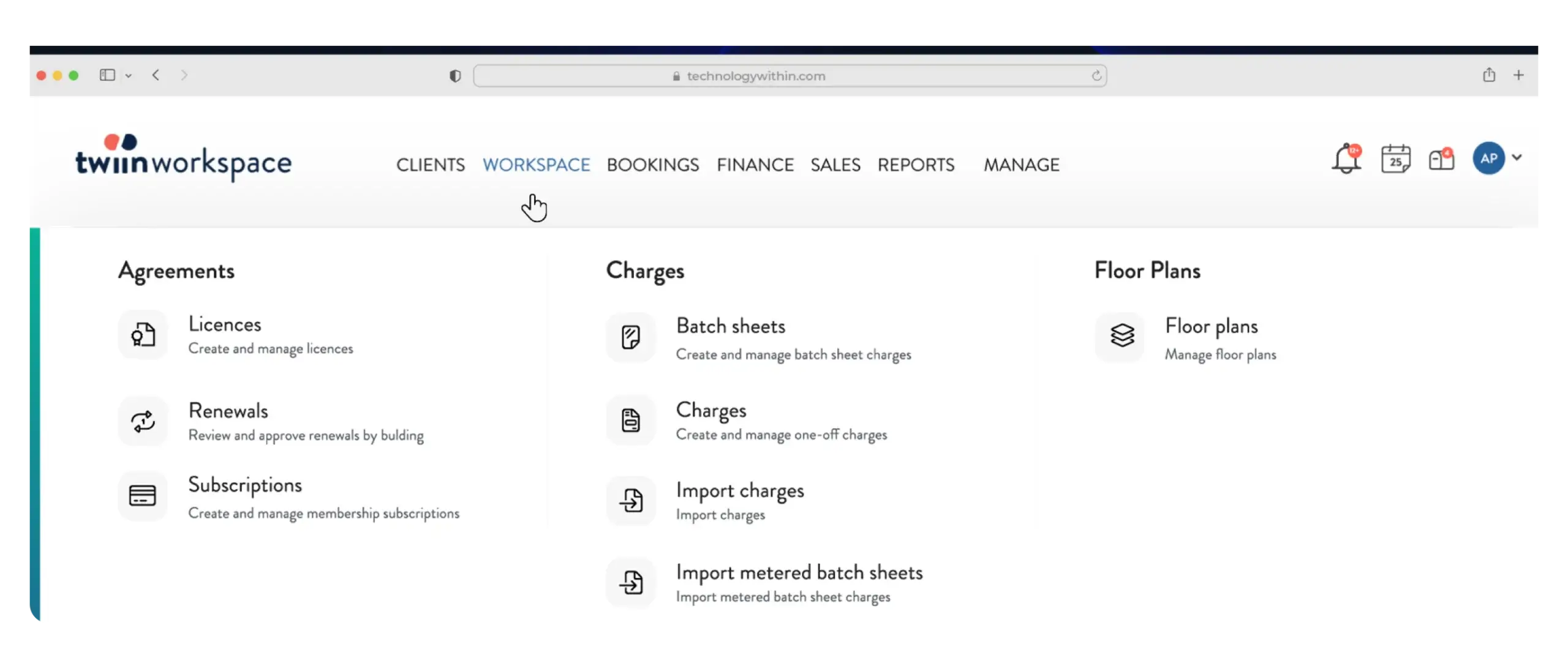Screen dimensions: 1568x669
Task: Click the twiinworkspace logo
Action: pyautogui.click(x=183, y=158)
